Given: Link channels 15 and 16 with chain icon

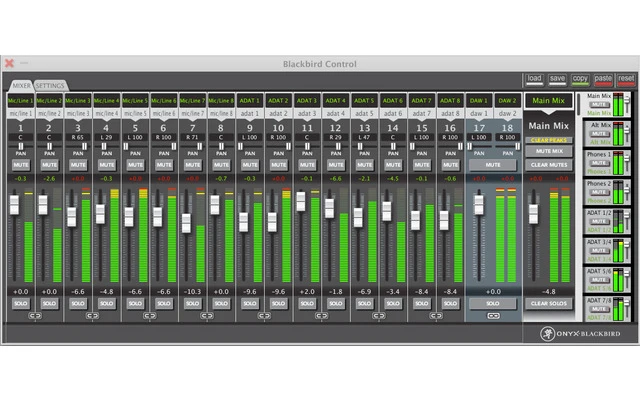Looking at the screenshot, I should click(x=436, y=316).
